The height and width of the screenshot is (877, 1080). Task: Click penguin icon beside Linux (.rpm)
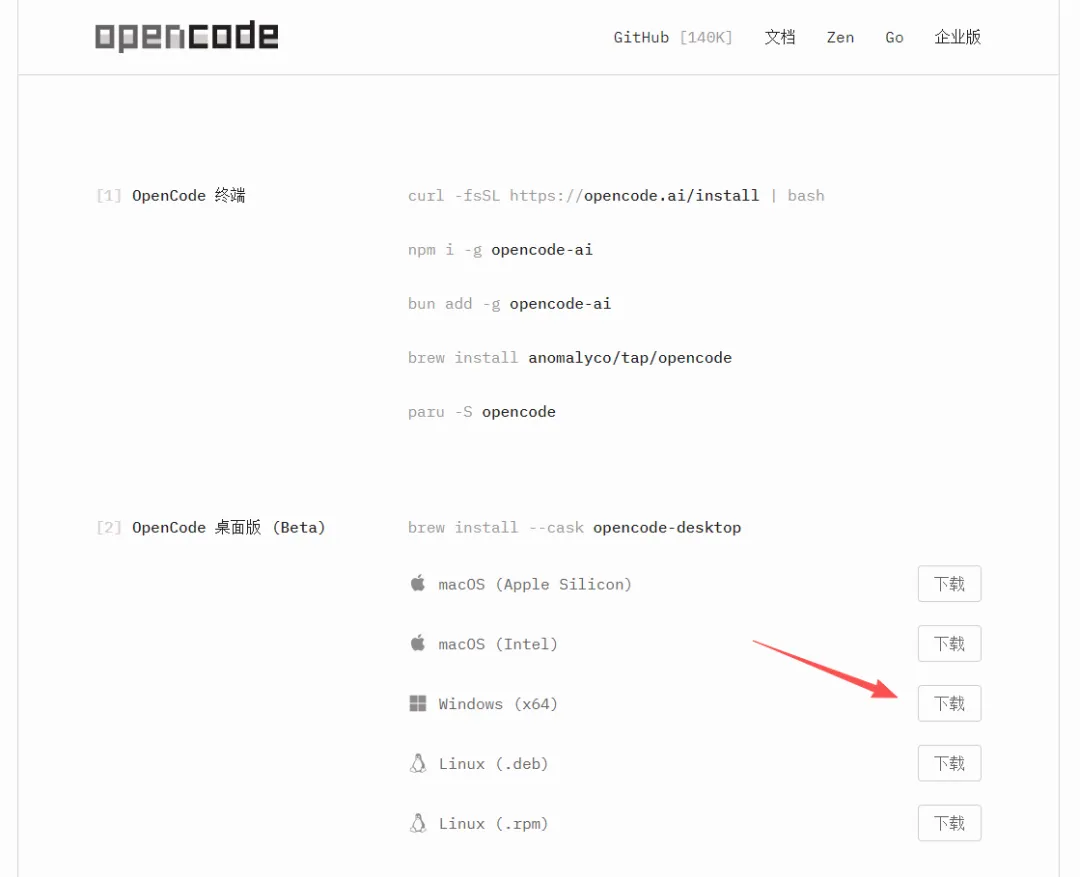point(417,823)
